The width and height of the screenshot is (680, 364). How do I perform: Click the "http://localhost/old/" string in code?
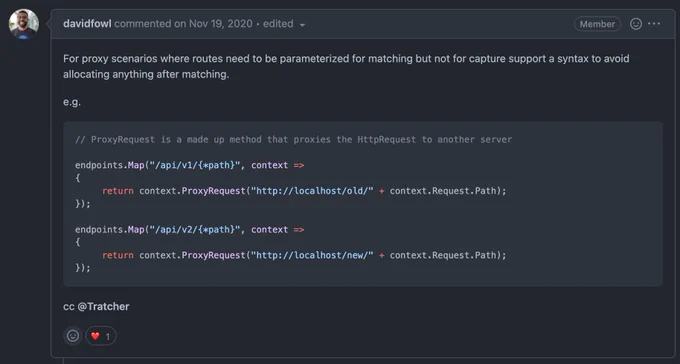pos(312,191)
